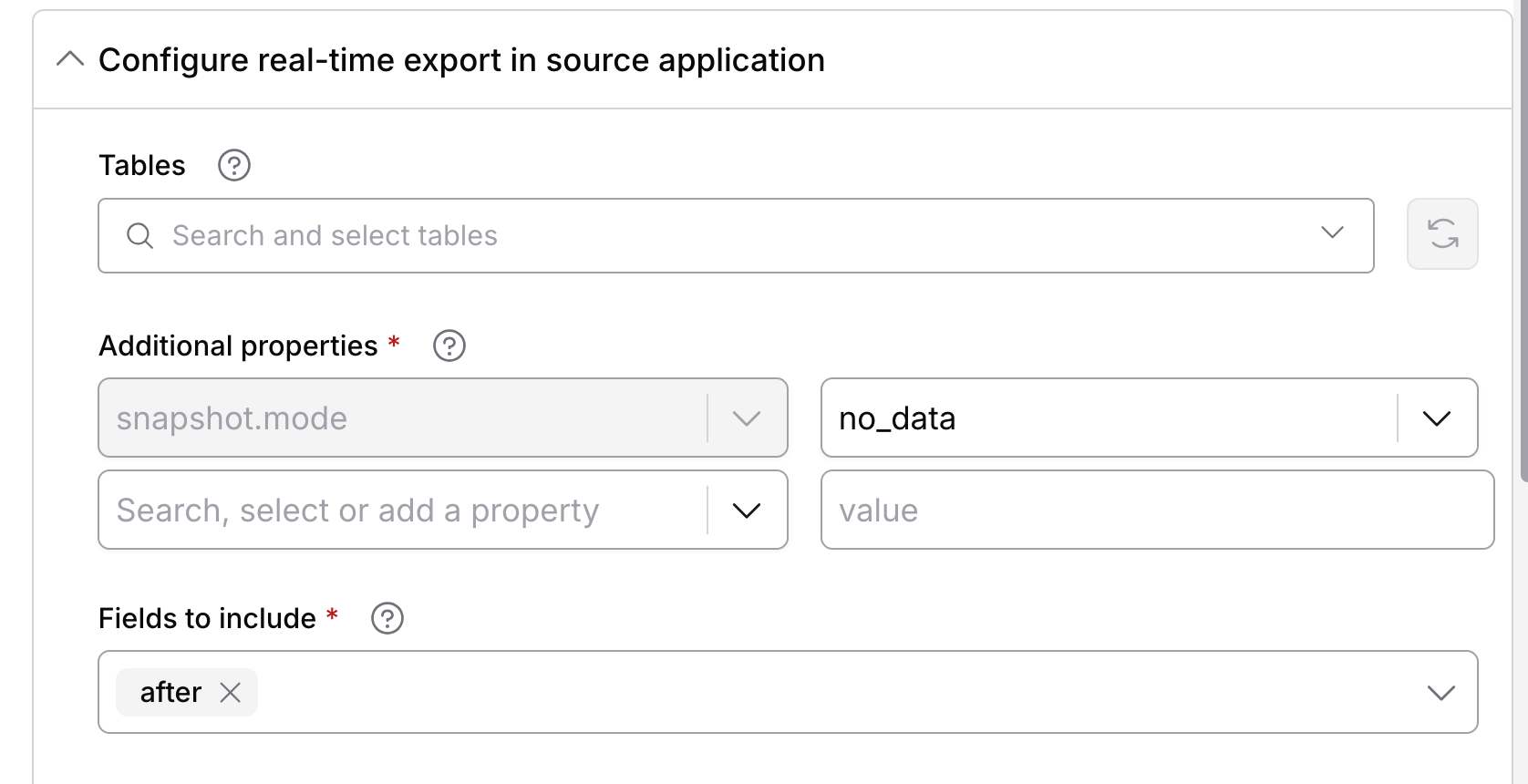
Task: Open help for Fields to include
Action: [x=387, y=618]
